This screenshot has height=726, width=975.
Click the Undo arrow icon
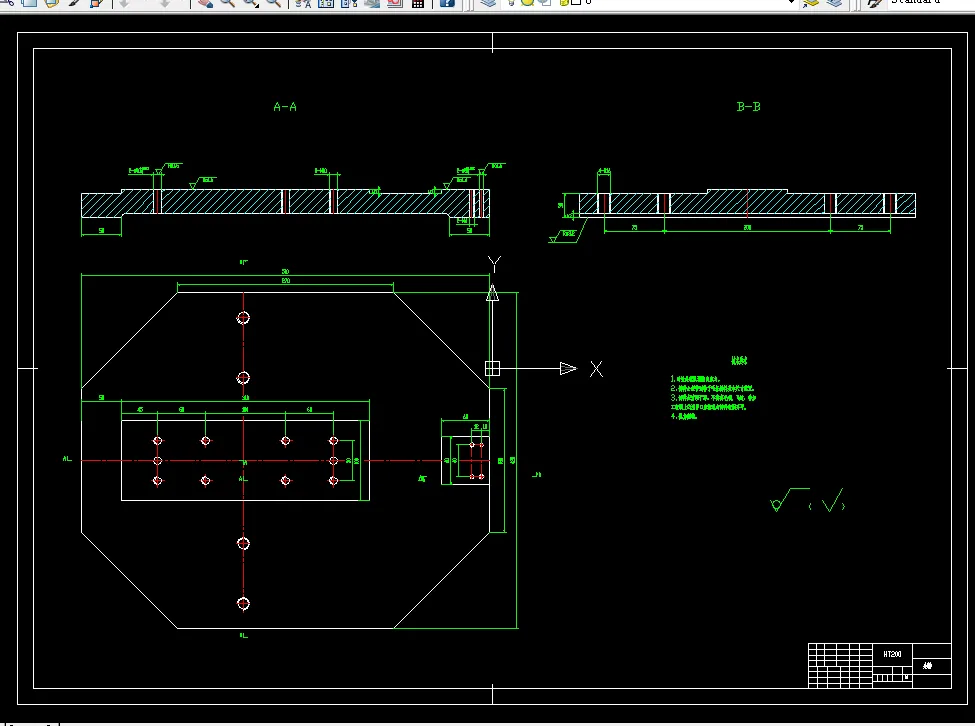124,2
